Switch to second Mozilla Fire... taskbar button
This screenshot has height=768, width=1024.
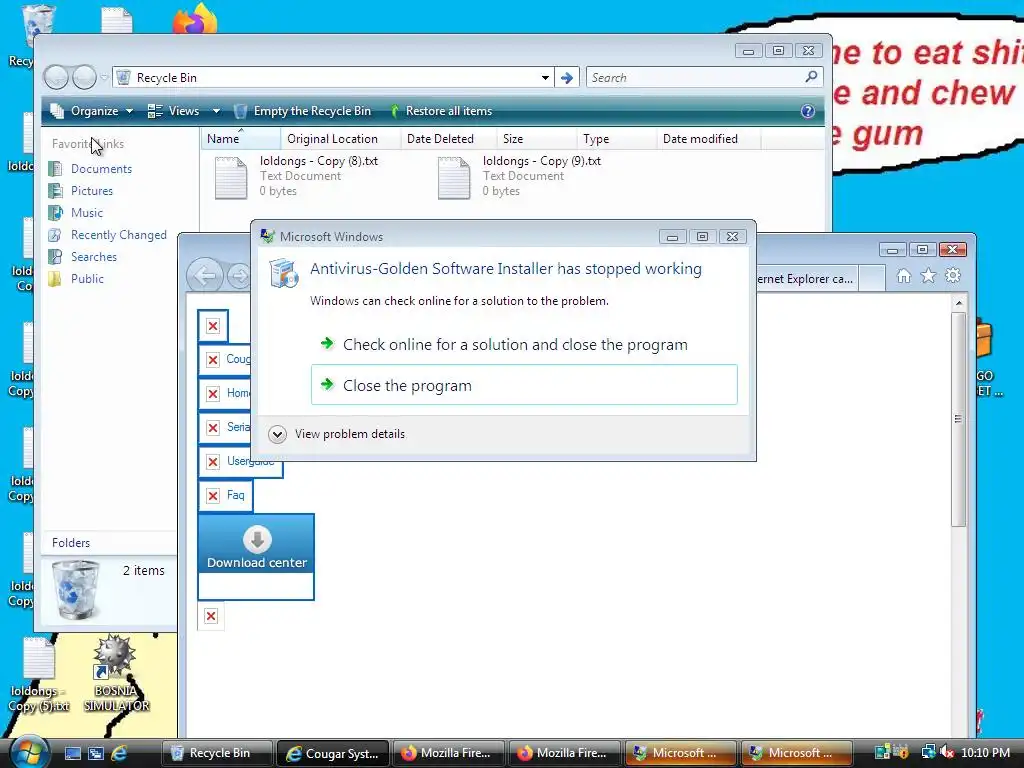click(564, 753)
